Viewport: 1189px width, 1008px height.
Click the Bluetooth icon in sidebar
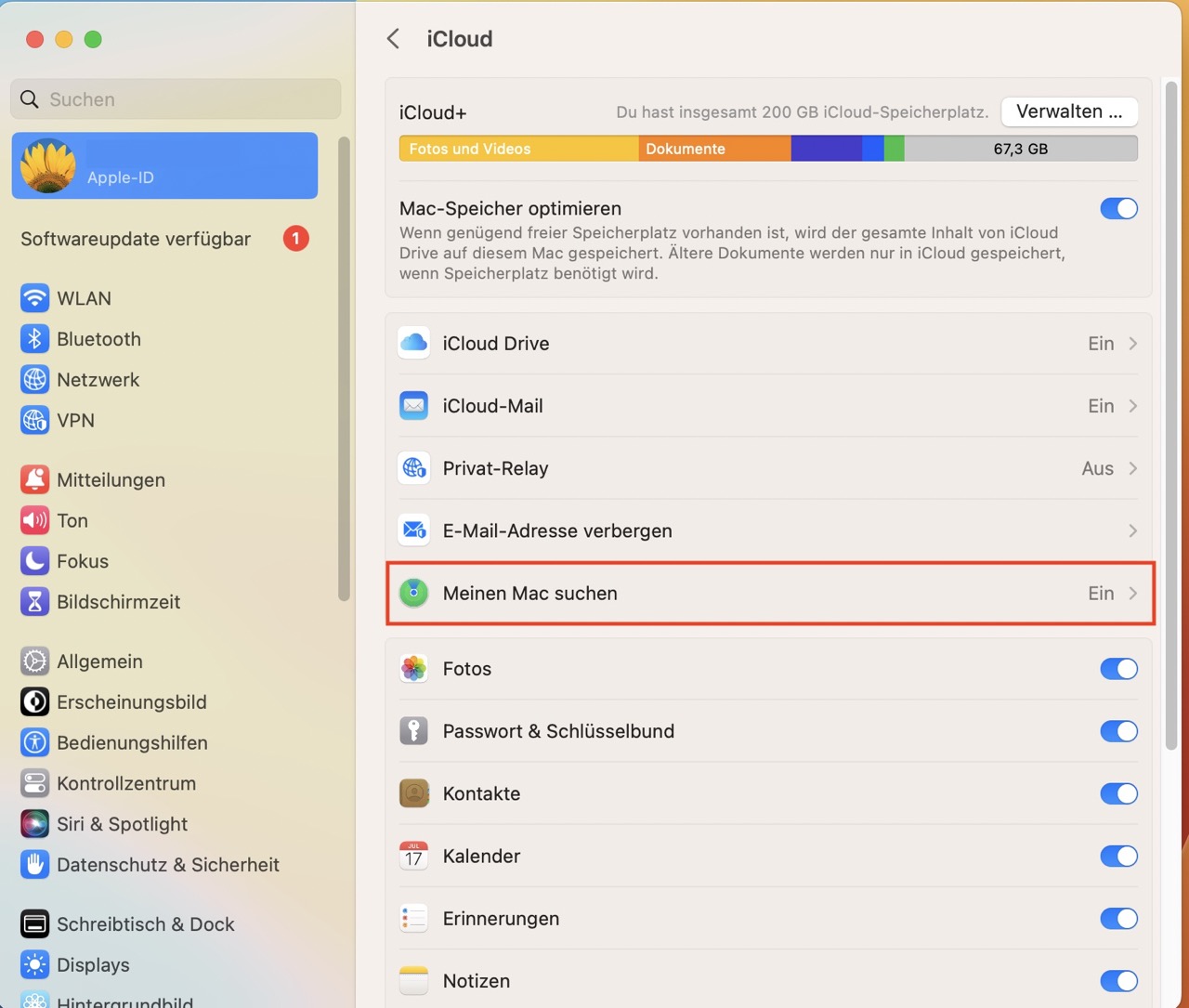click(34, 339)
